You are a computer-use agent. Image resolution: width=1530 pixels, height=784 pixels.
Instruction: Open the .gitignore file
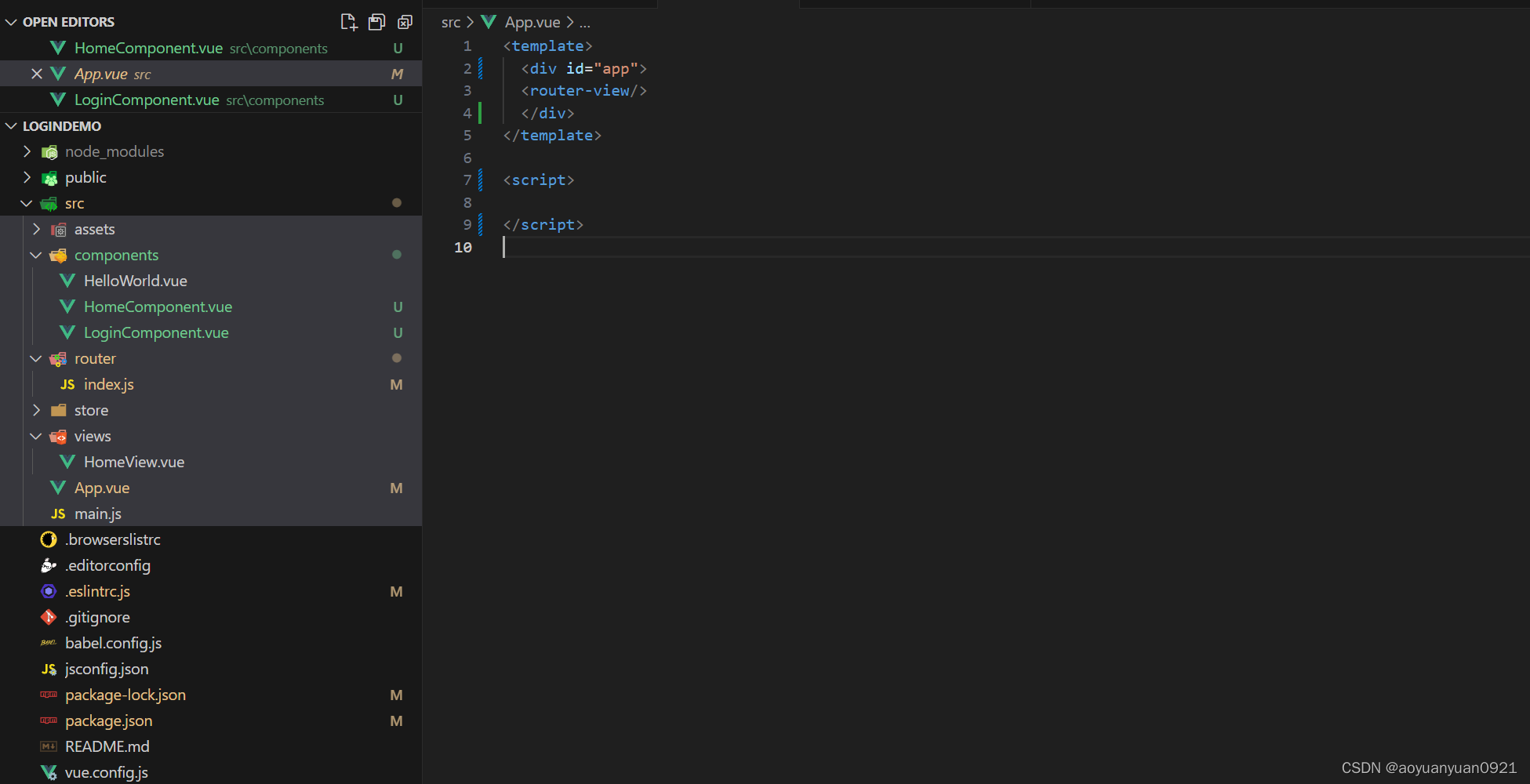(211, 617)
